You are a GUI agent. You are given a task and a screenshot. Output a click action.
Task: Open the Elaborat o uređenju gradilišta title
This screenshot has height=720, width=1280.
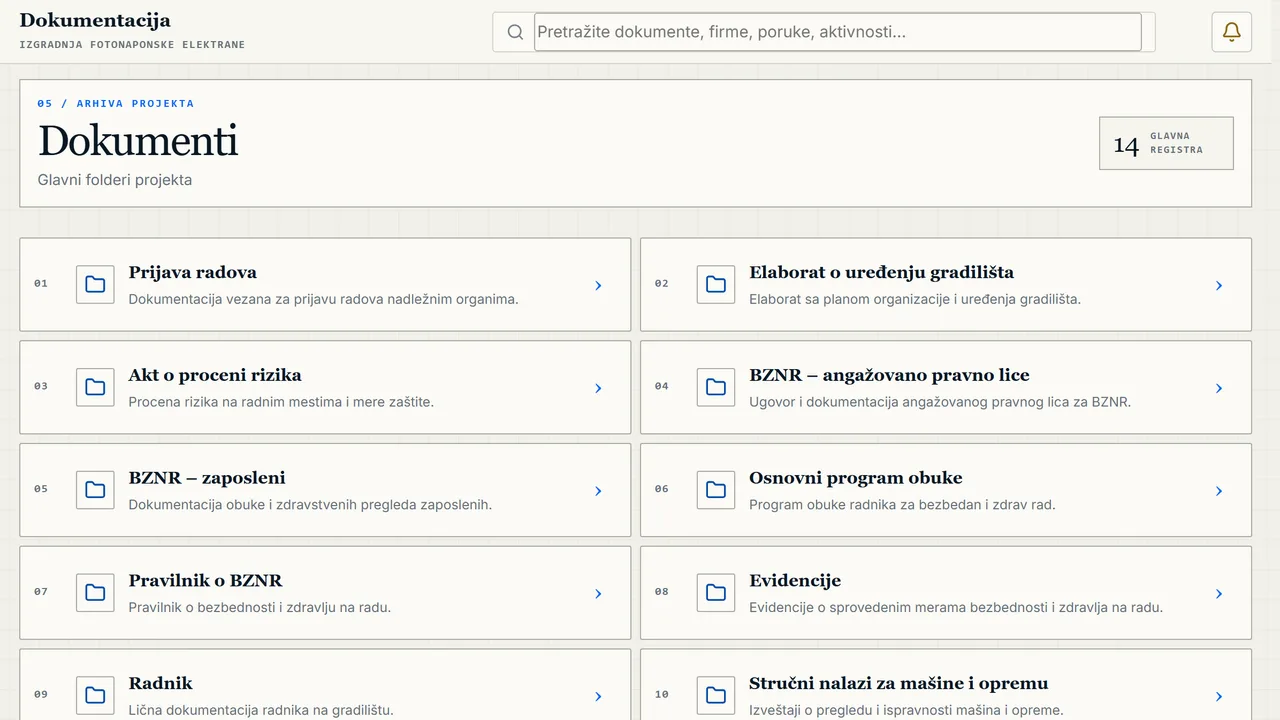tap(881, 272)
